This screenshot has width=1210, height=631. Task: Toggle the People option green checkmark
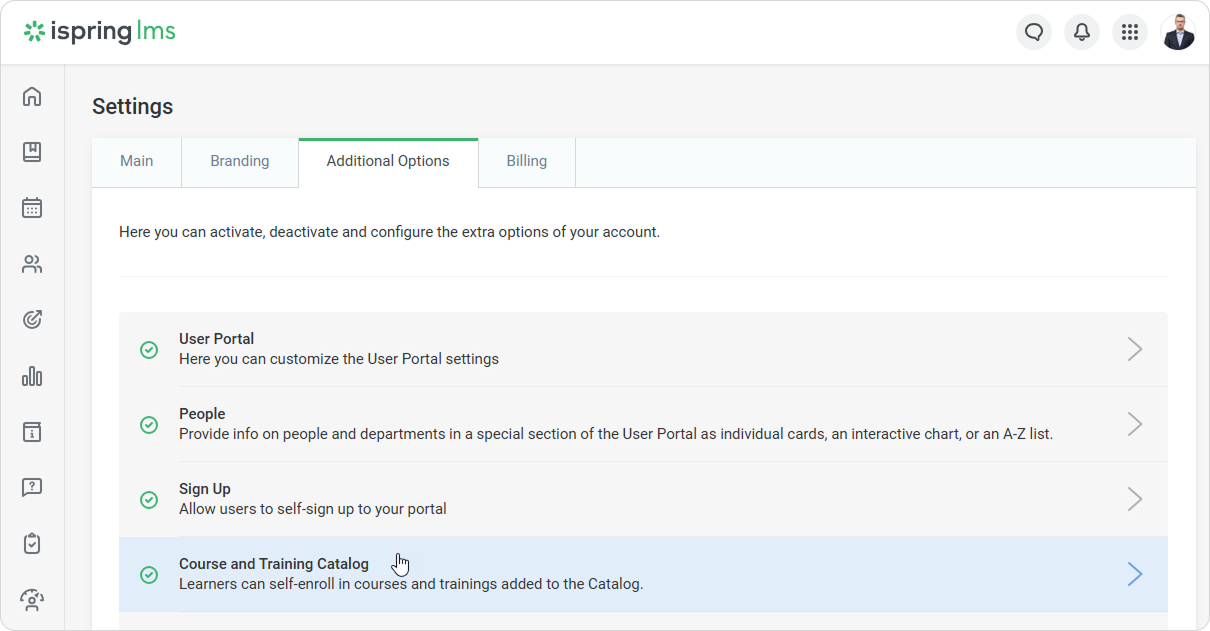coord(149,424)
